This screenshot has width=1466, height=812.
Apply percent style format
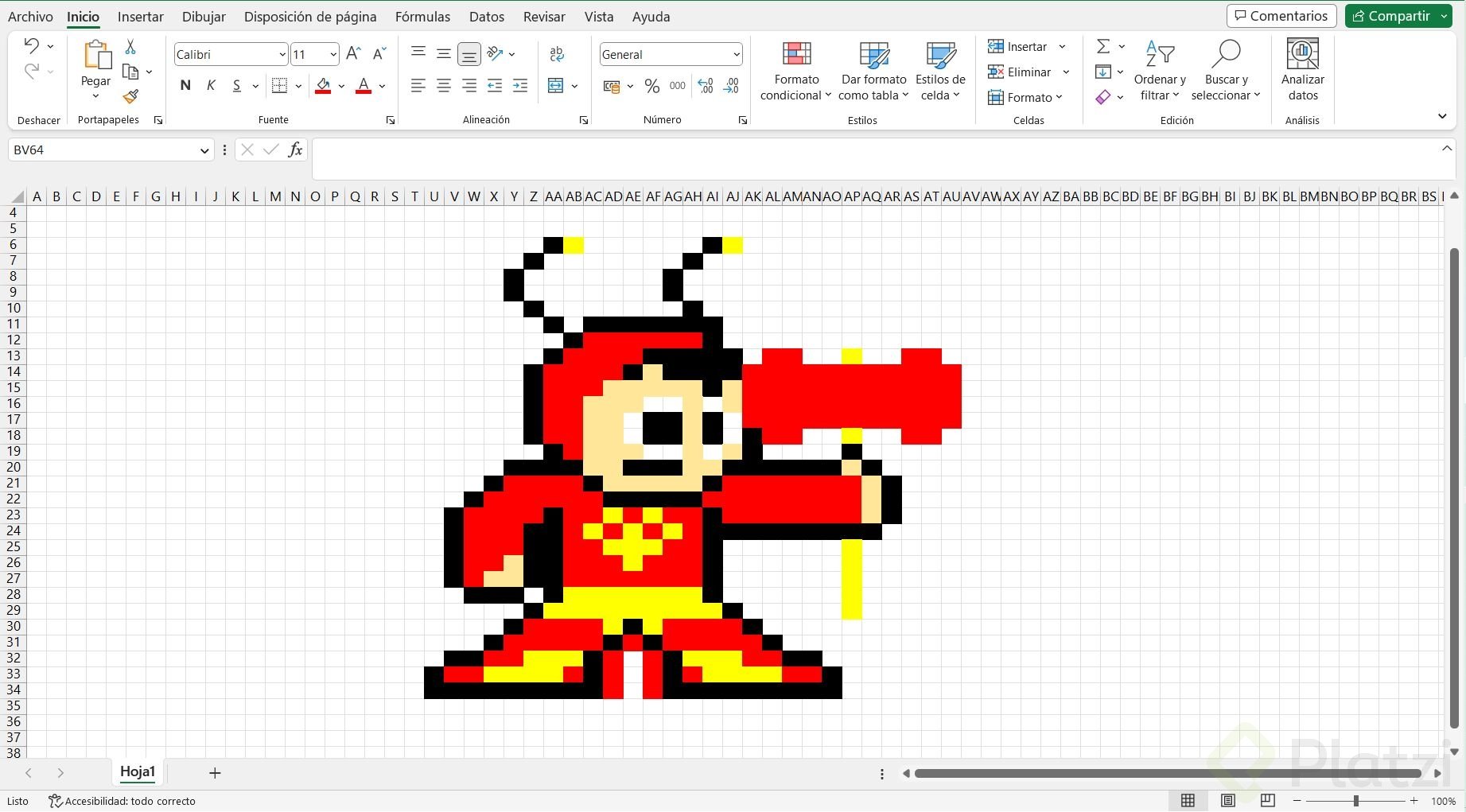coord(652,86)
